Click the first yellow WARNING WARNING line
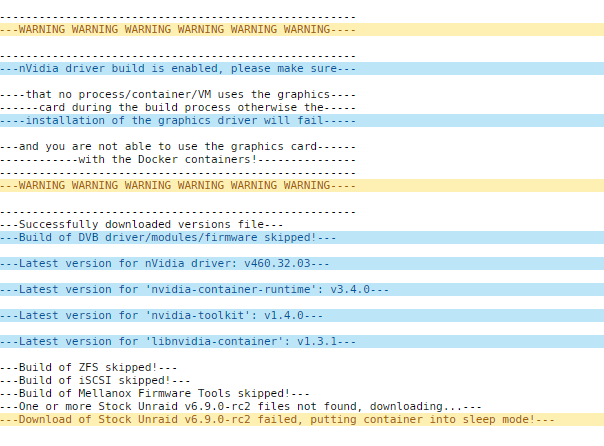This screenshot has height=446, width=604. pos(302,30)
